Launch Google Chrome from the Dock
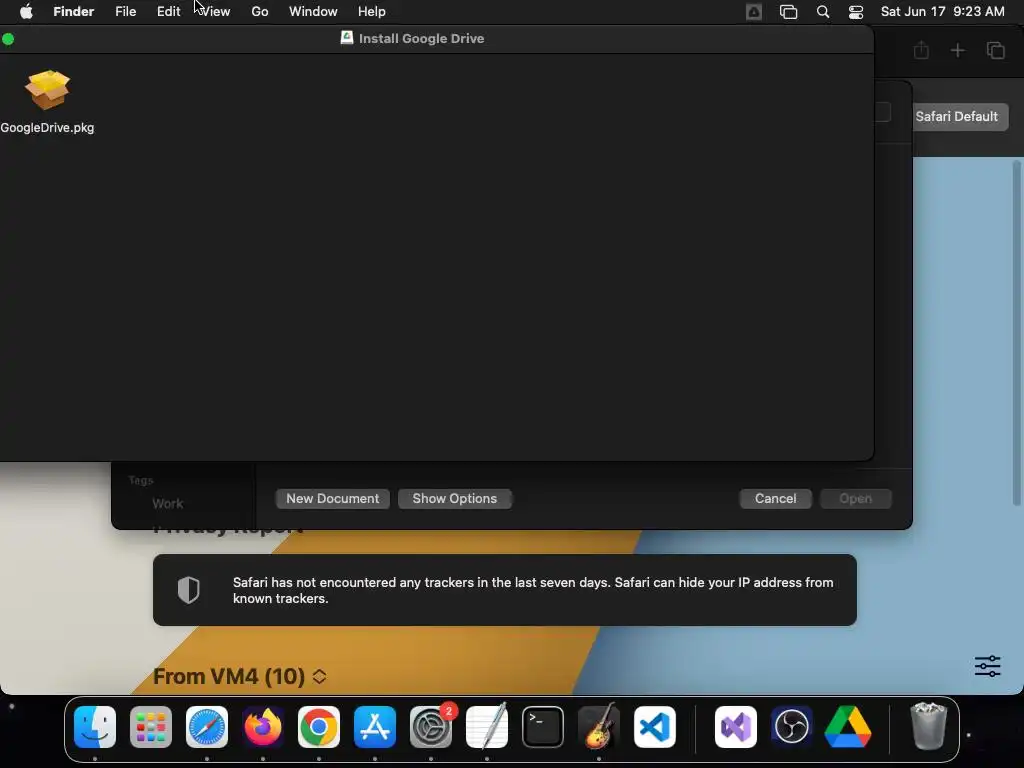1024x768 pixels. (x=319, y=727)
